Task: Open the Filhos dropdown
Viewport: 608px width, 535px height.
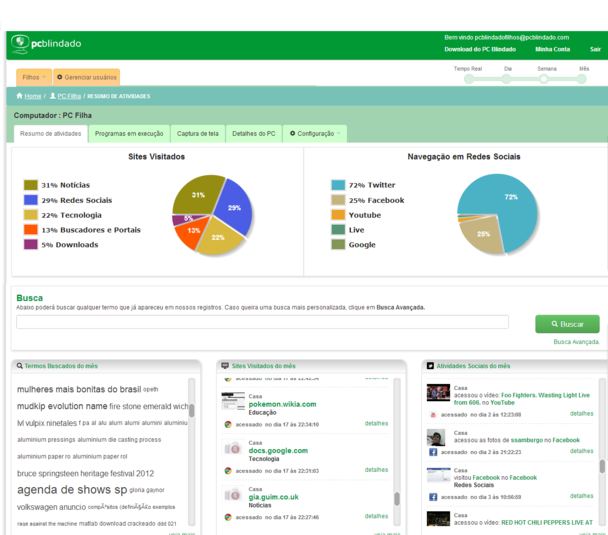Action: pyautogui.click(x=34, y=77)
